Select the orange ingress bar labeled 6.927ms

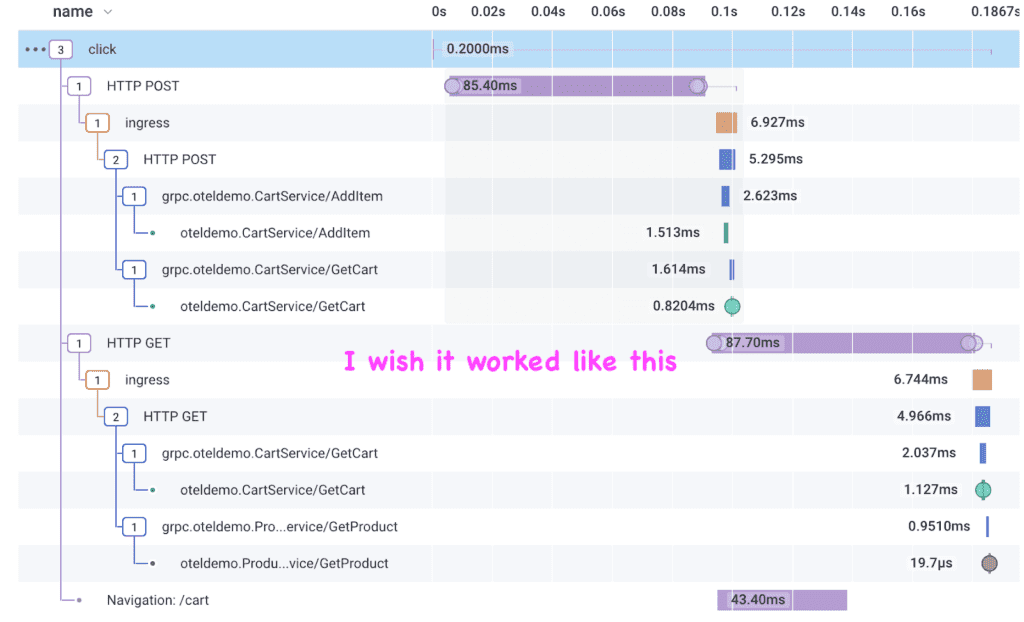click(726, 123)
